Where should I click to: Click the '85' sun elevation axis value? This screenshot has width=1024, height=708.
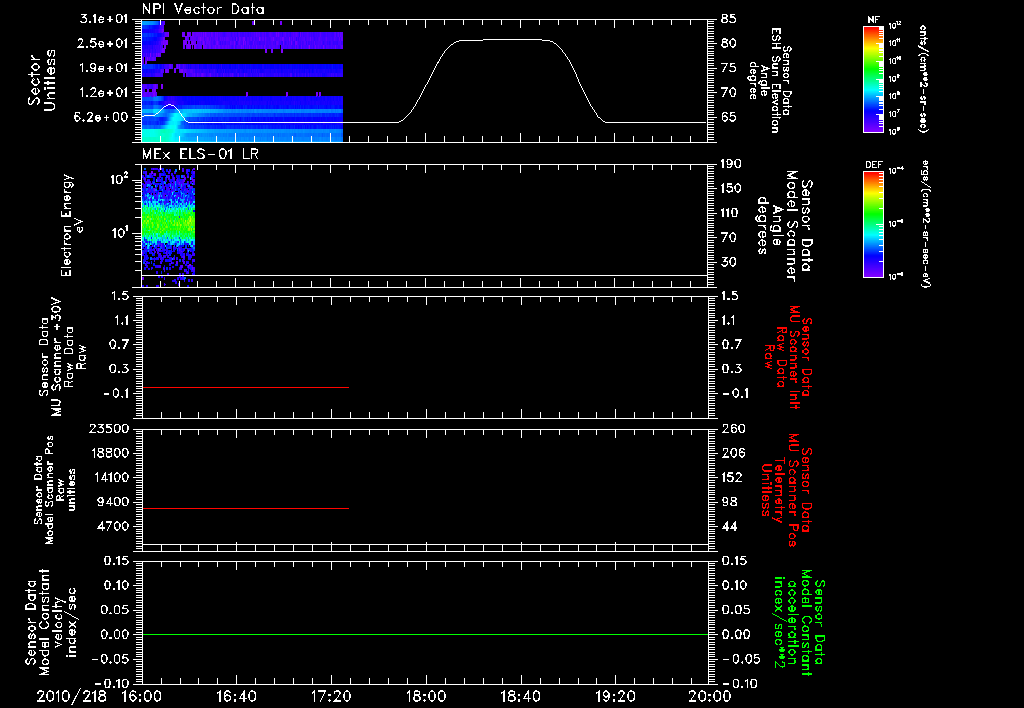(729, 19)
